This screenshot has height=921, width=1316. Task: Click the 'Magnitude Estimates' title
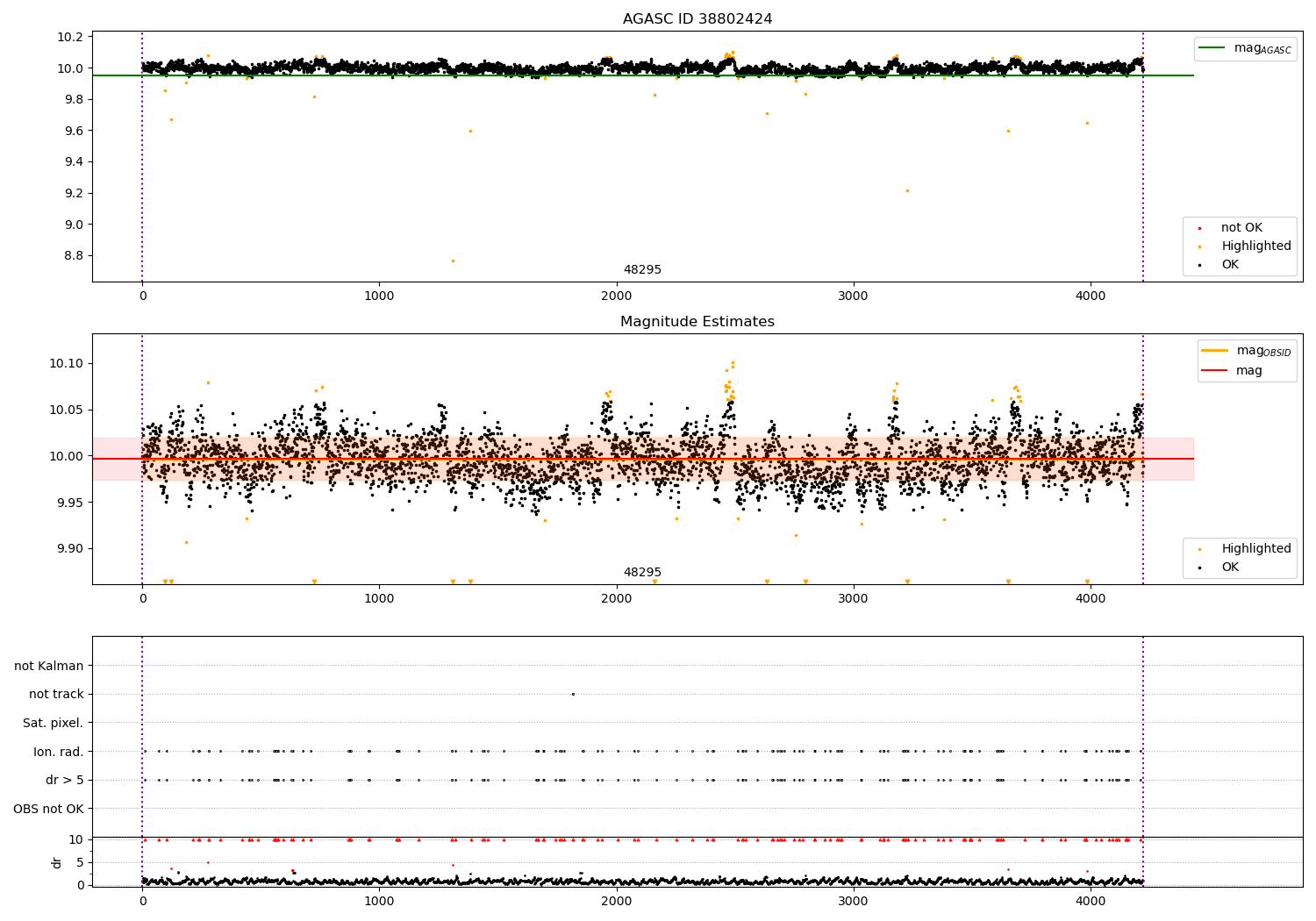click(697, 322)
